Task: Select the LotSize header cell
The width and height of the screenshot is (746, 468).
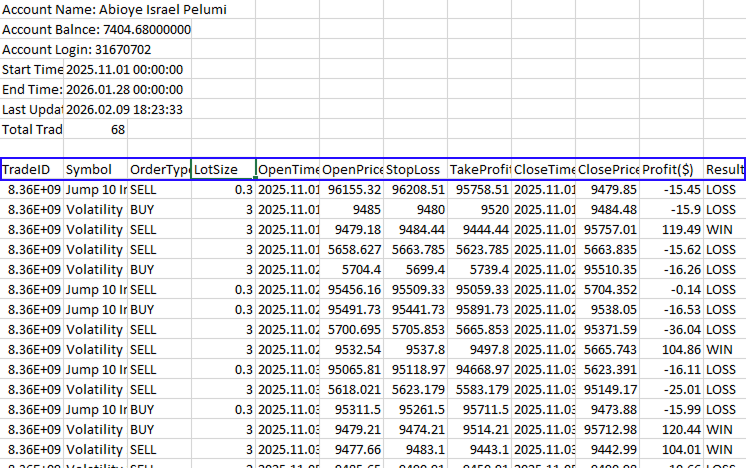Action: pos(223,169)
